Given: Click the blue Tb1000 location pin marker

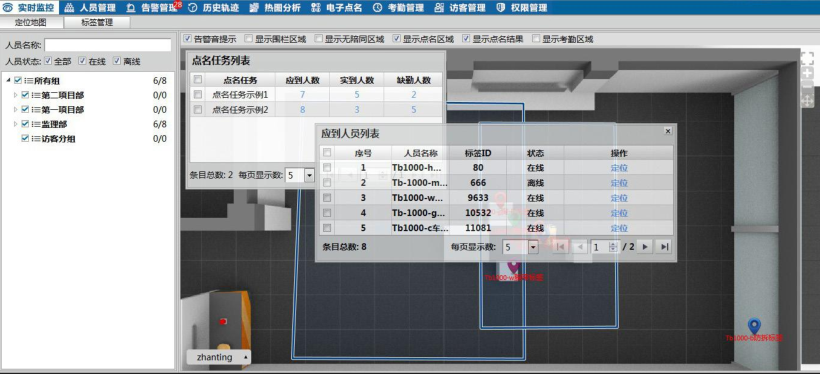Looking at the screenshot, I should [x=754, y=326].
